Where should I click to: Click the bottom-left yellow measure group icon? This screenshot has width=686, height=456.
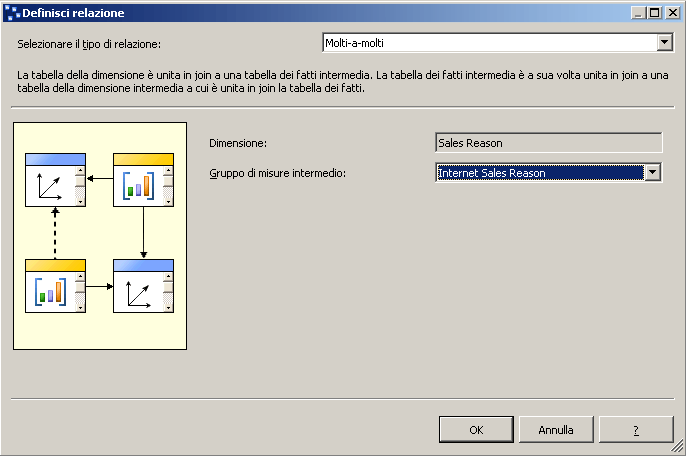coord(56,286)
